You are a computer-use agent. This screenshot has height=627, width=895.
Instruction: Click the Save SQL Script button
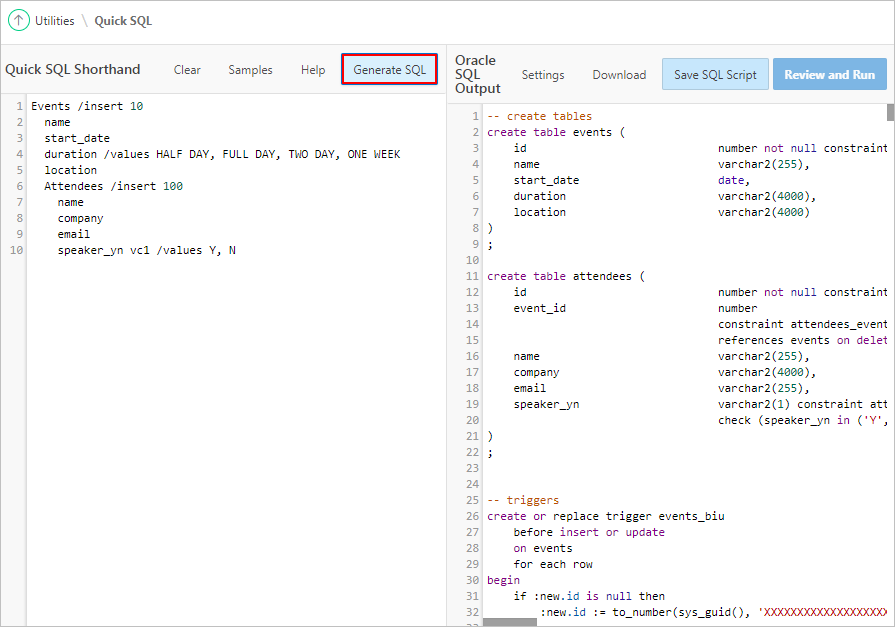pyautogui.click(x=715, y=74)
